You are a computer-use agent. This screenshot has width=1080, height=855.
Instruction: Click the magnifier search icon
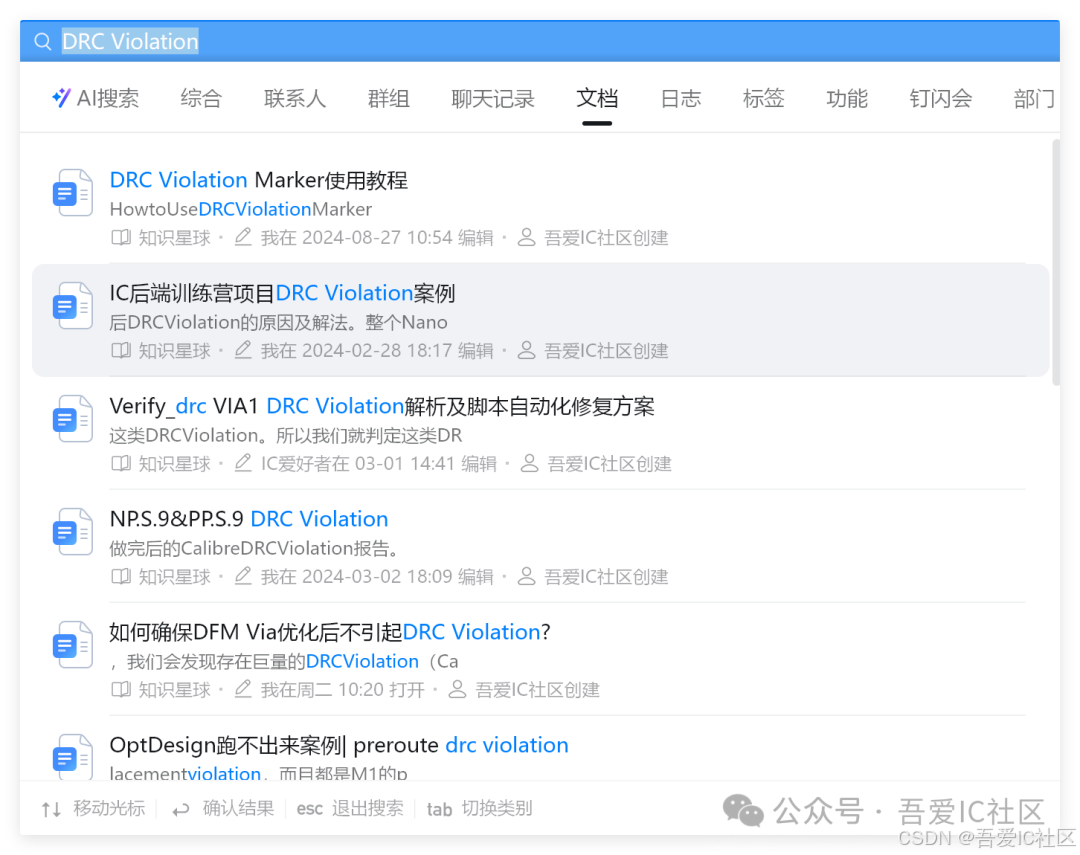coord(42,41)
